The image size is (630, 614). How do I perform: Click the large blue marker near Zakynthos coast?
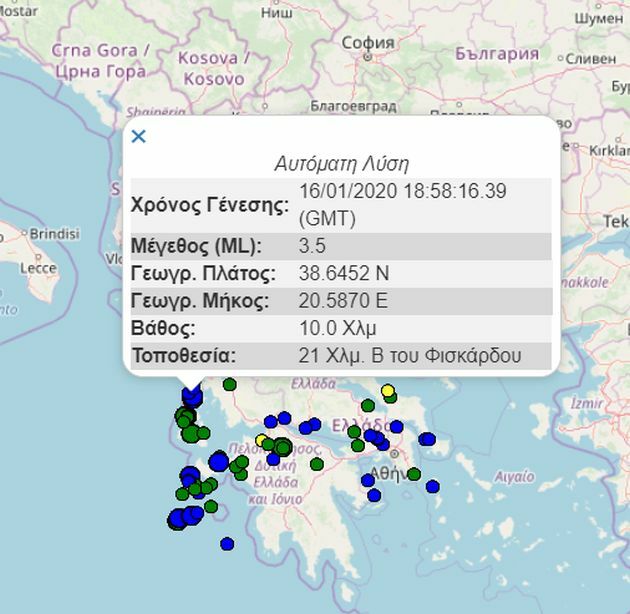[x=219, y=462]
